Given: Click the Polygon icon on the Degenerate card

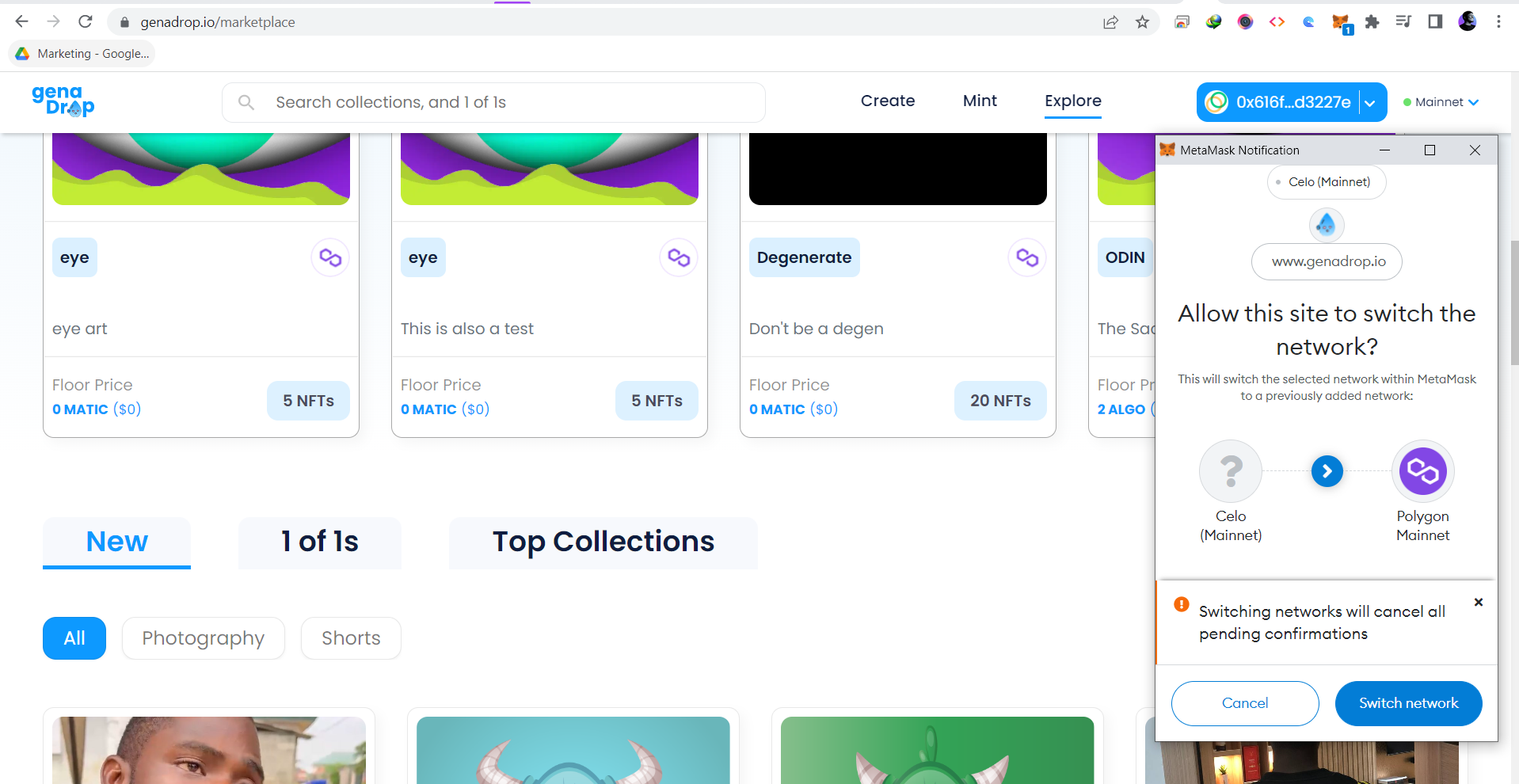Looking at the screenshot, I should pos(1027,257).
